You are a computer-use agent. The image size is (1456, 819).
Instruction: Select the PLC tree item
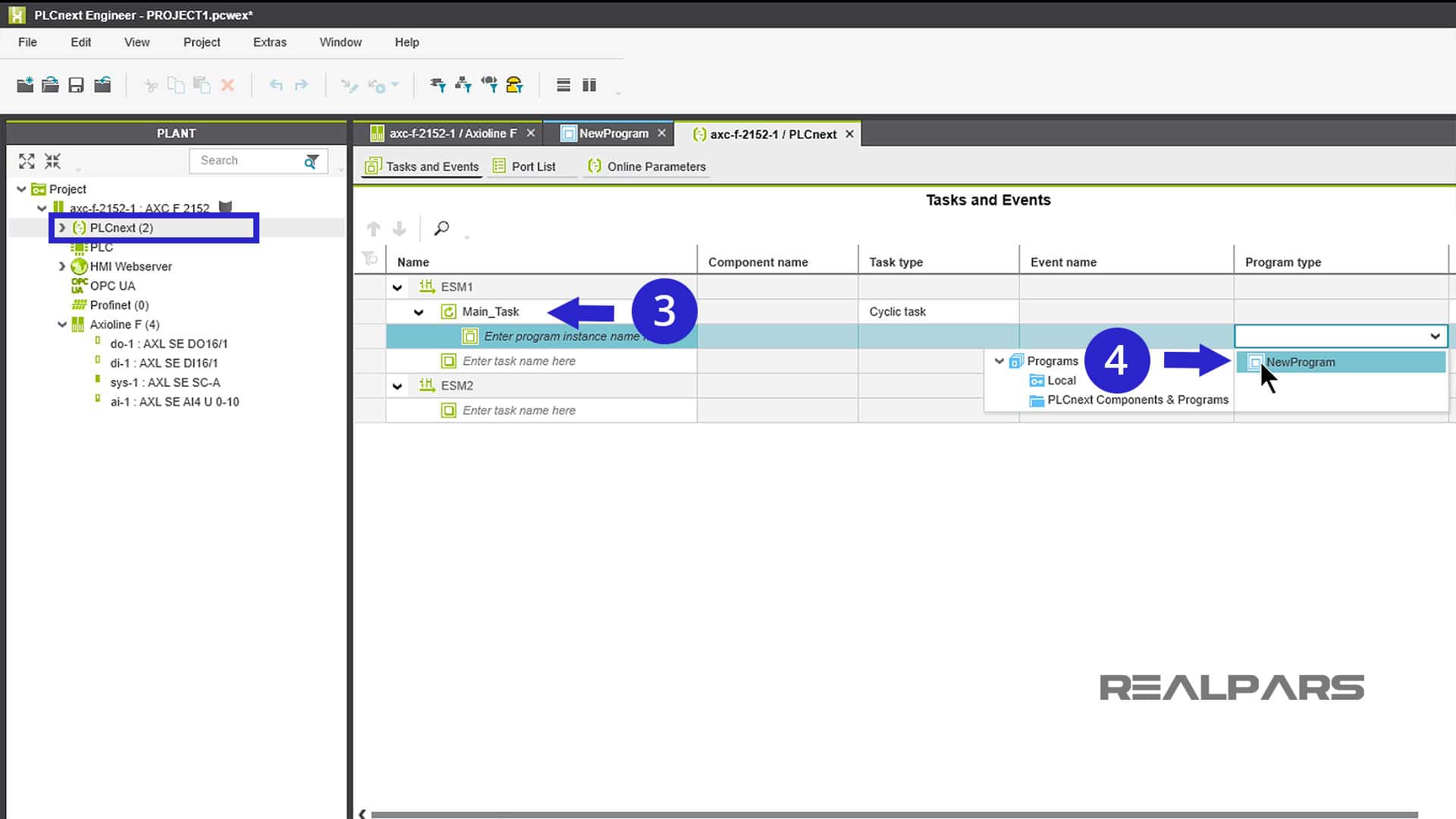coord(92,247)
